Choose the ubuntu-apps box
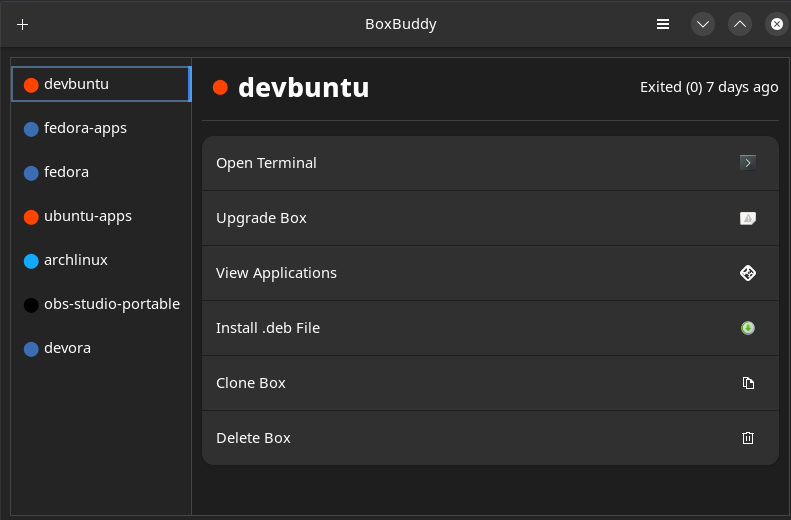This screenshot has width=791, height=520. [88, 216]
